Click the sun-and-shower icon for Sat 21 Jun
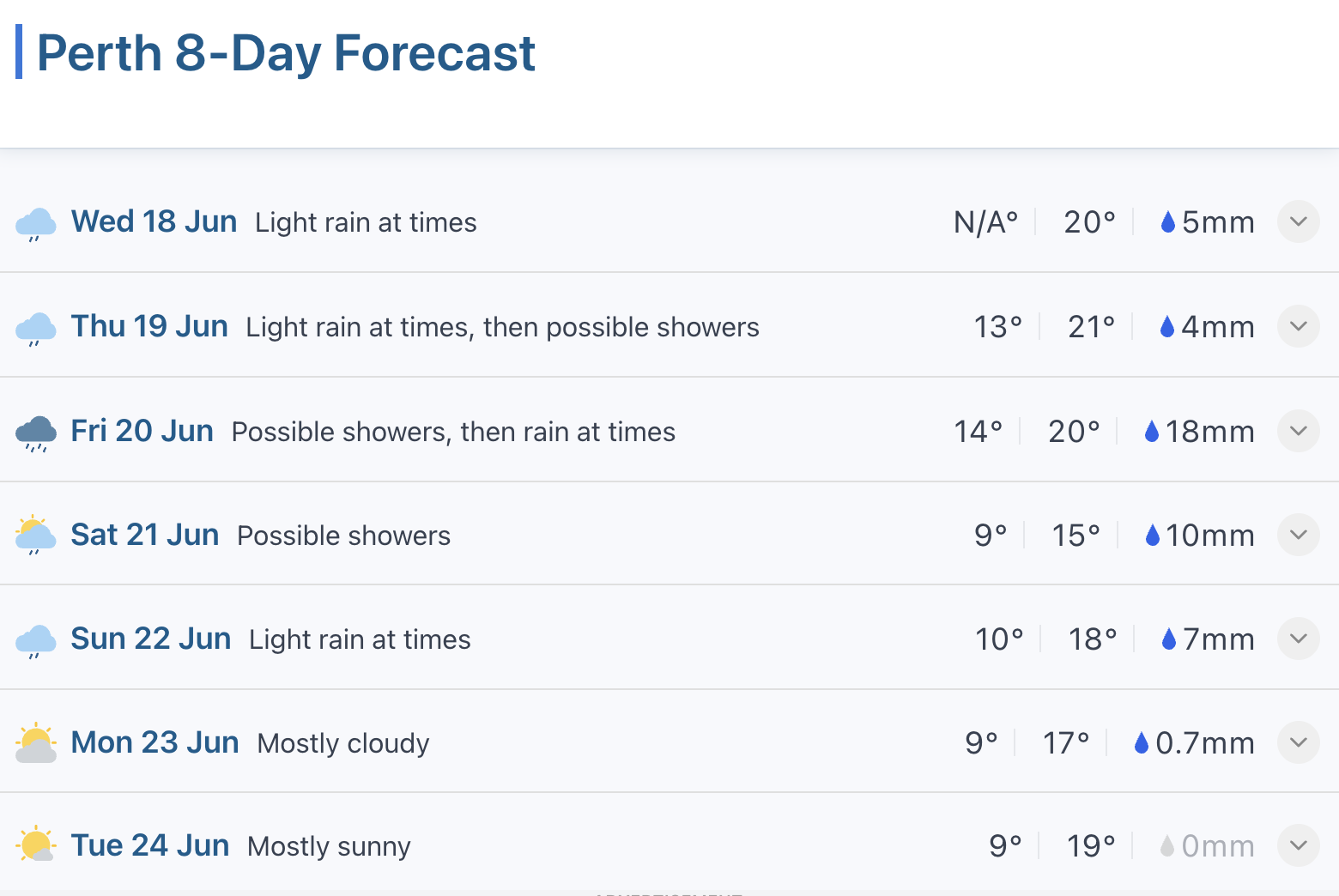 [36, 536]
